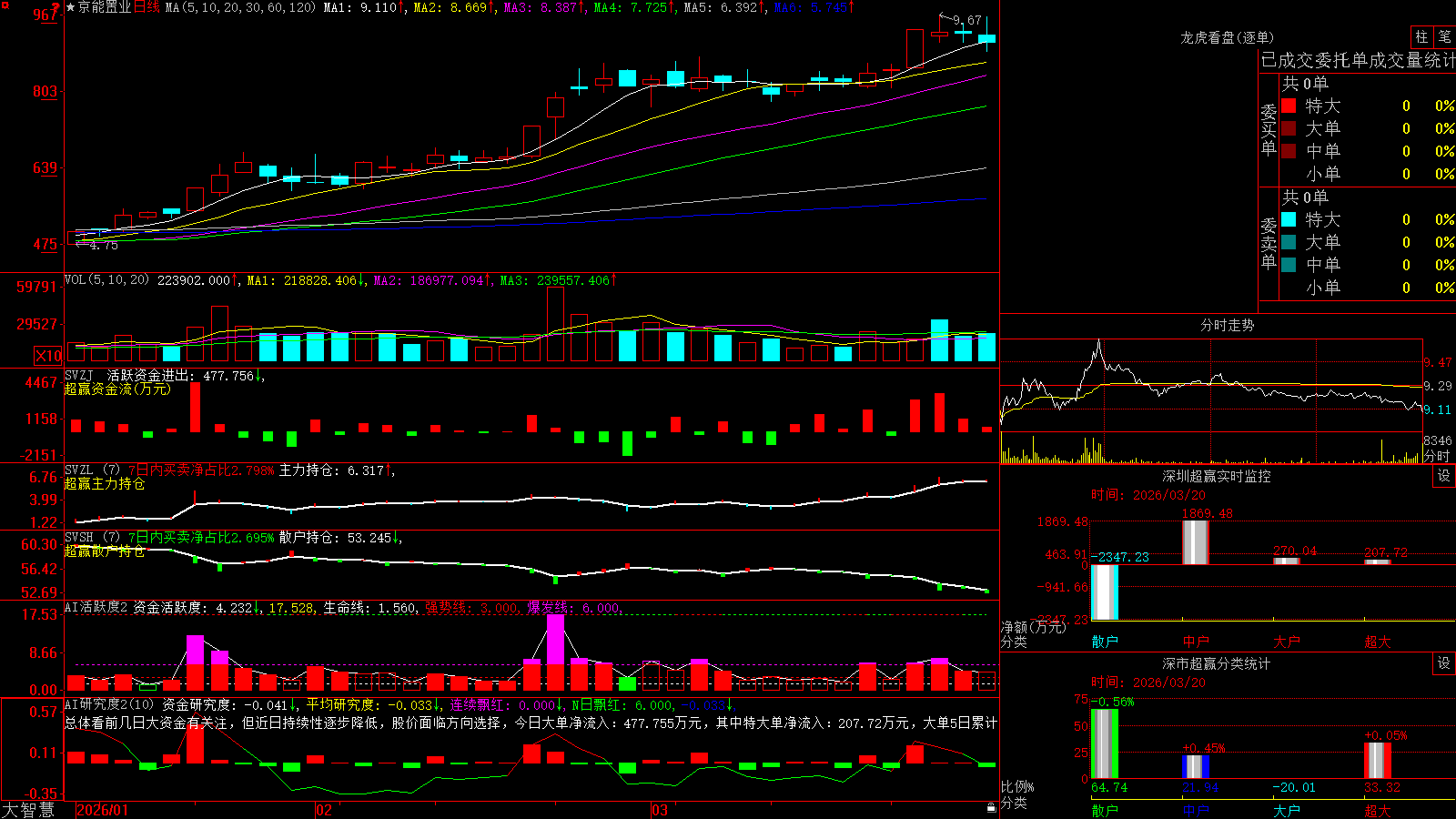Click the 深市超赢分类统计 panel title

1217,663
